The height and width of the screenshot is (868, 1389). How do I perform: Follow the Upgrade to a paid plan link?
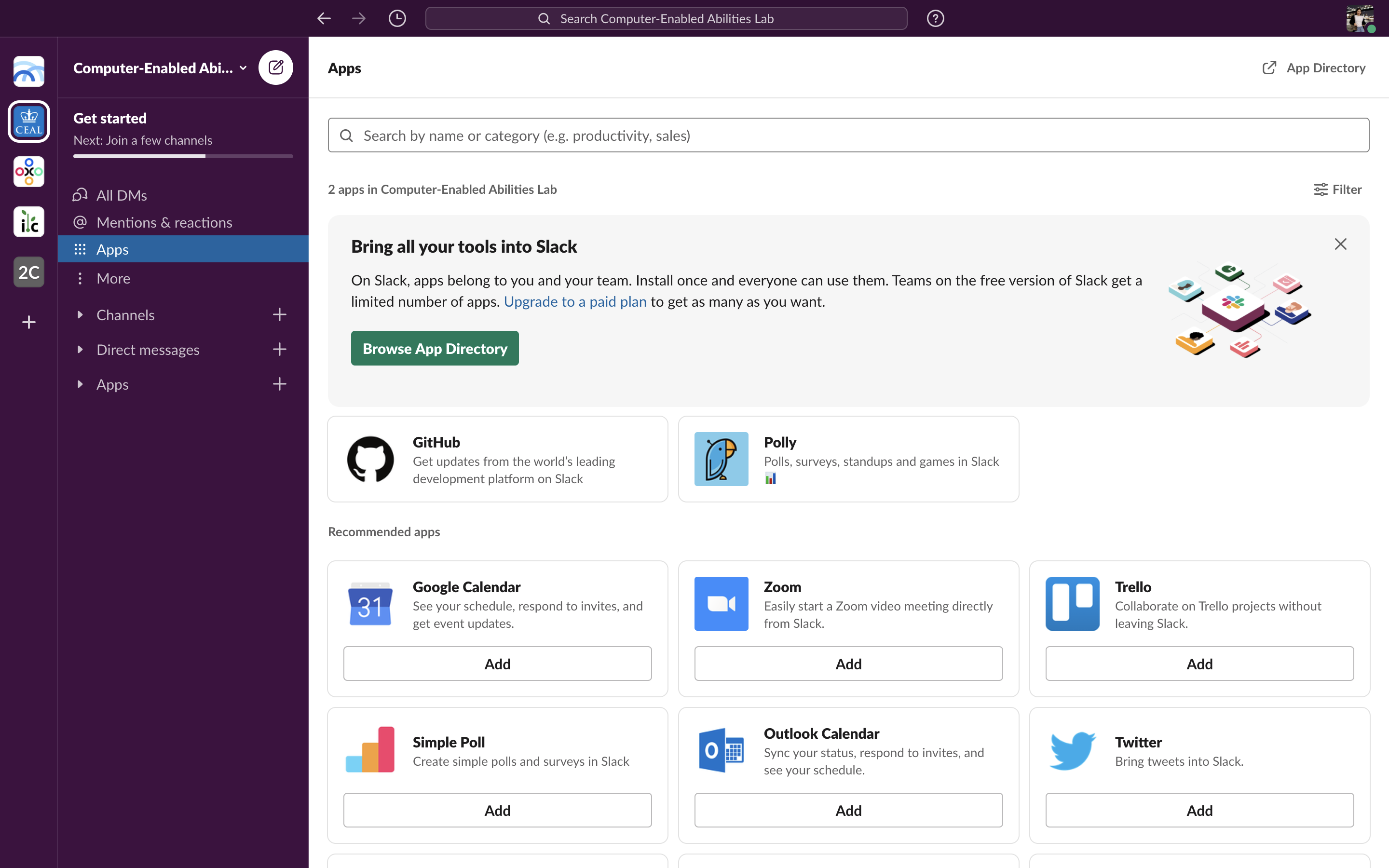click(574, 301)
